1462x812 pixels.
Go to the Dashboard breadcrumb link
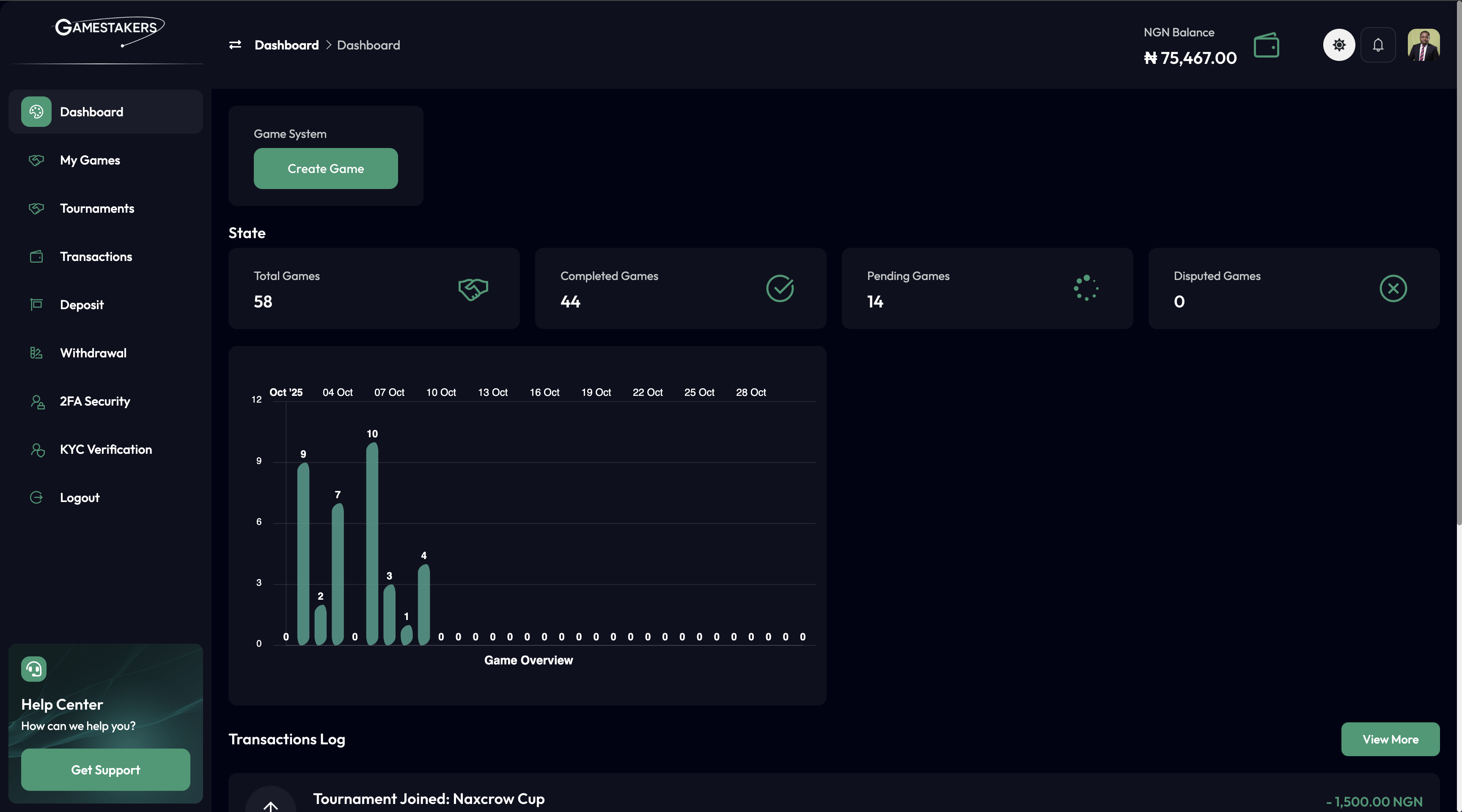286,45
